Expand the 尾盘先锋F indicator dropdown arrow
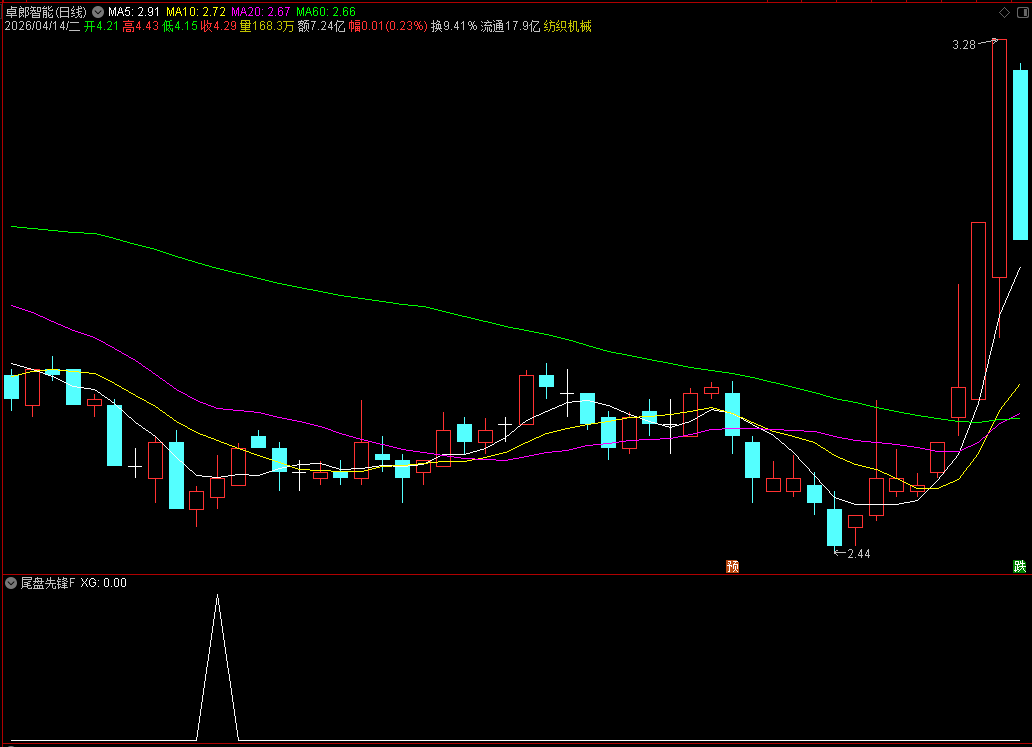This screenshot has height=747, width=1032. click(x=11, y=583)
